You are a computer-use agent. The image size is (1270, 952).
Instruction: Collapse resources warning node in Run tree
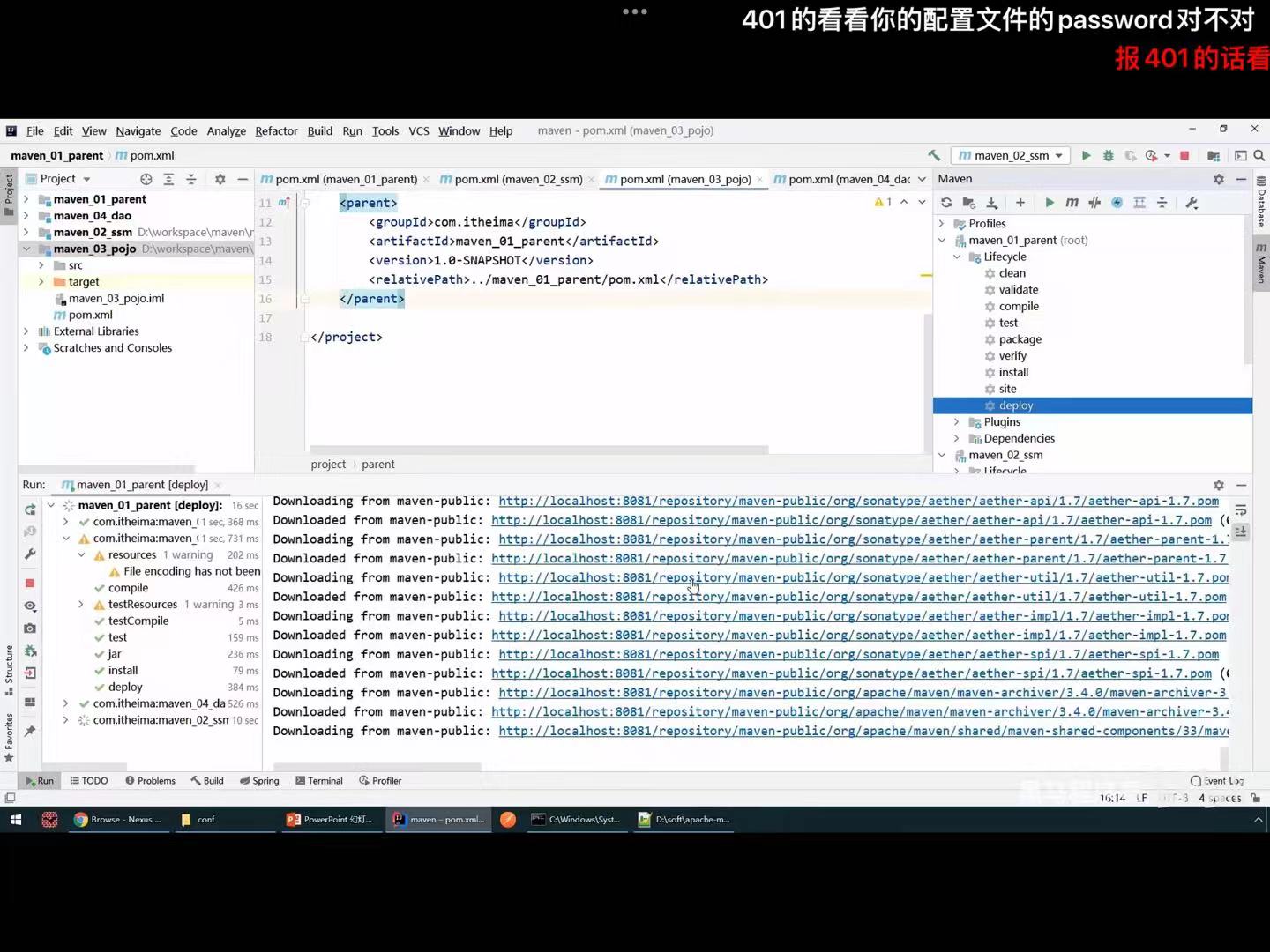click(x=81, y=555)
